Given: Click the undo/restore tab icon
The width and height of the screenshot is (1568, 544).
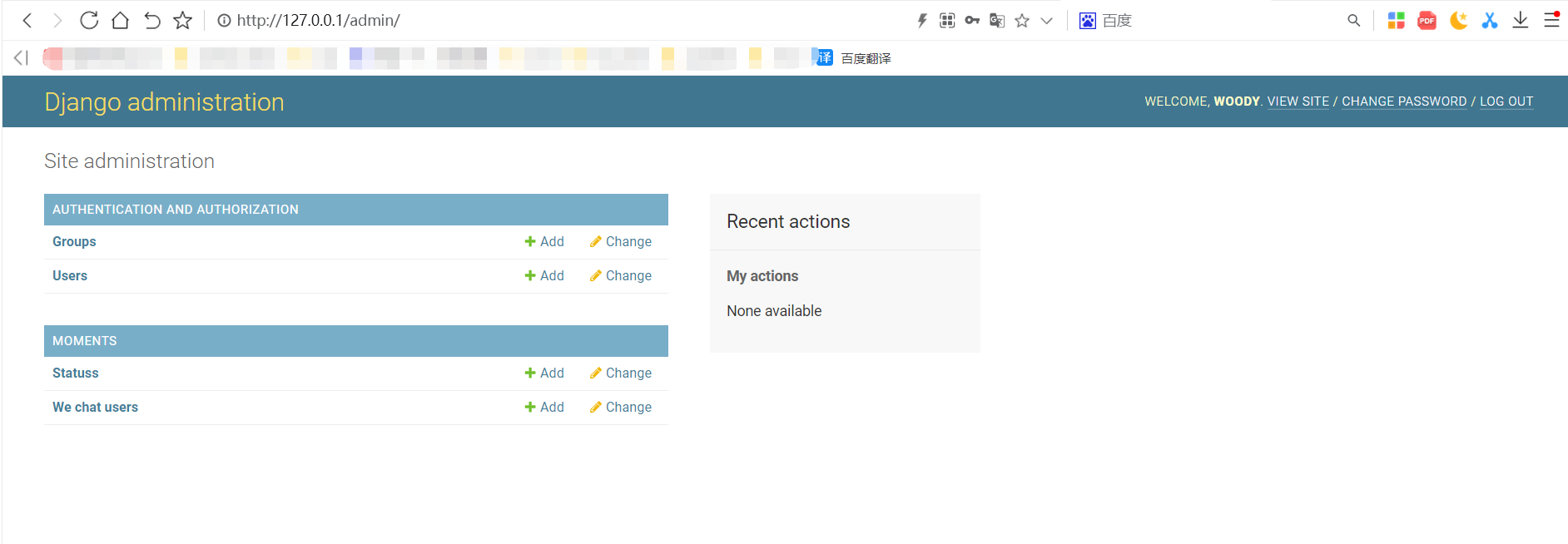Looking at the screenshot, I should point(151,20).
